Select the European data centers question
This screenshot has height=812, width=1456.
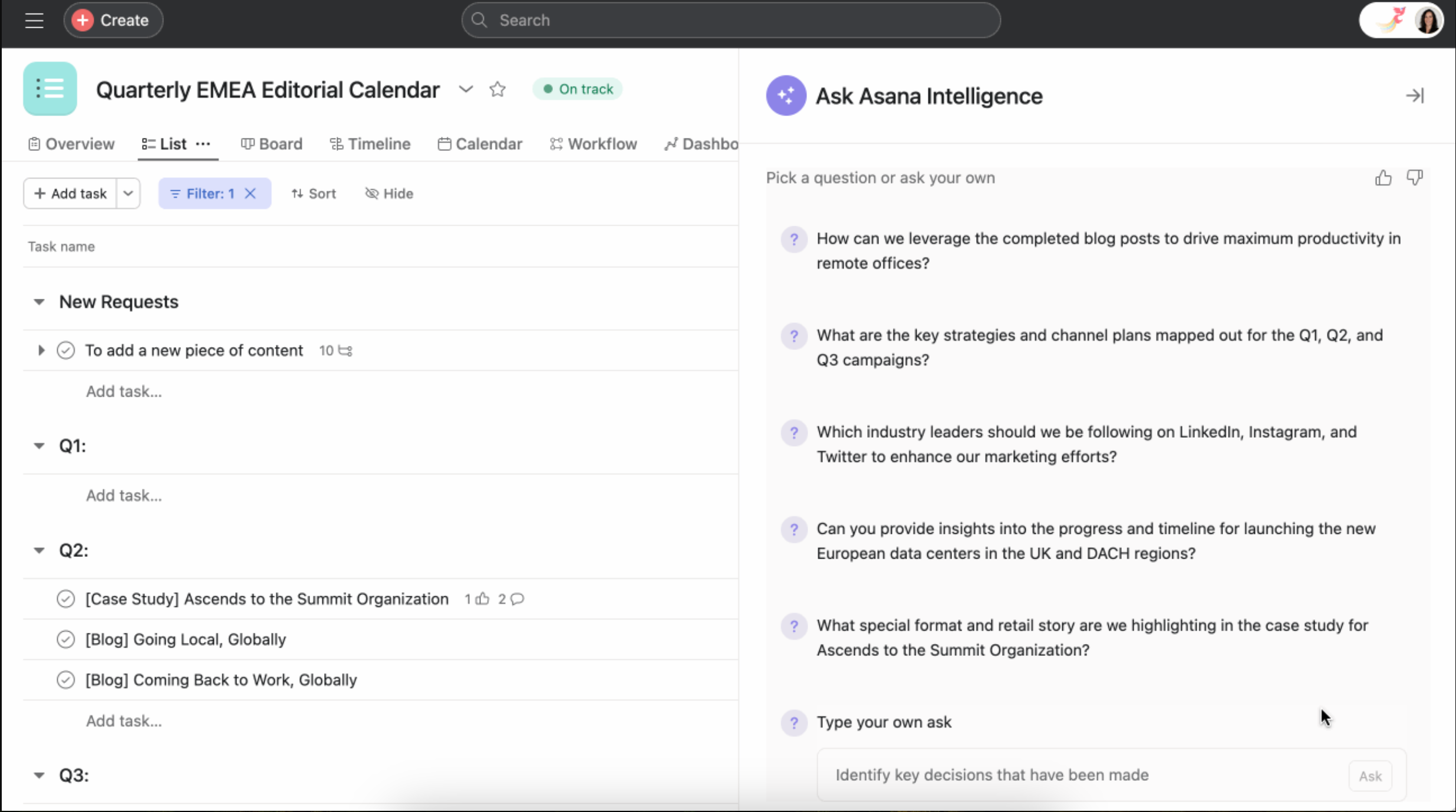(x=1096, y=541)
